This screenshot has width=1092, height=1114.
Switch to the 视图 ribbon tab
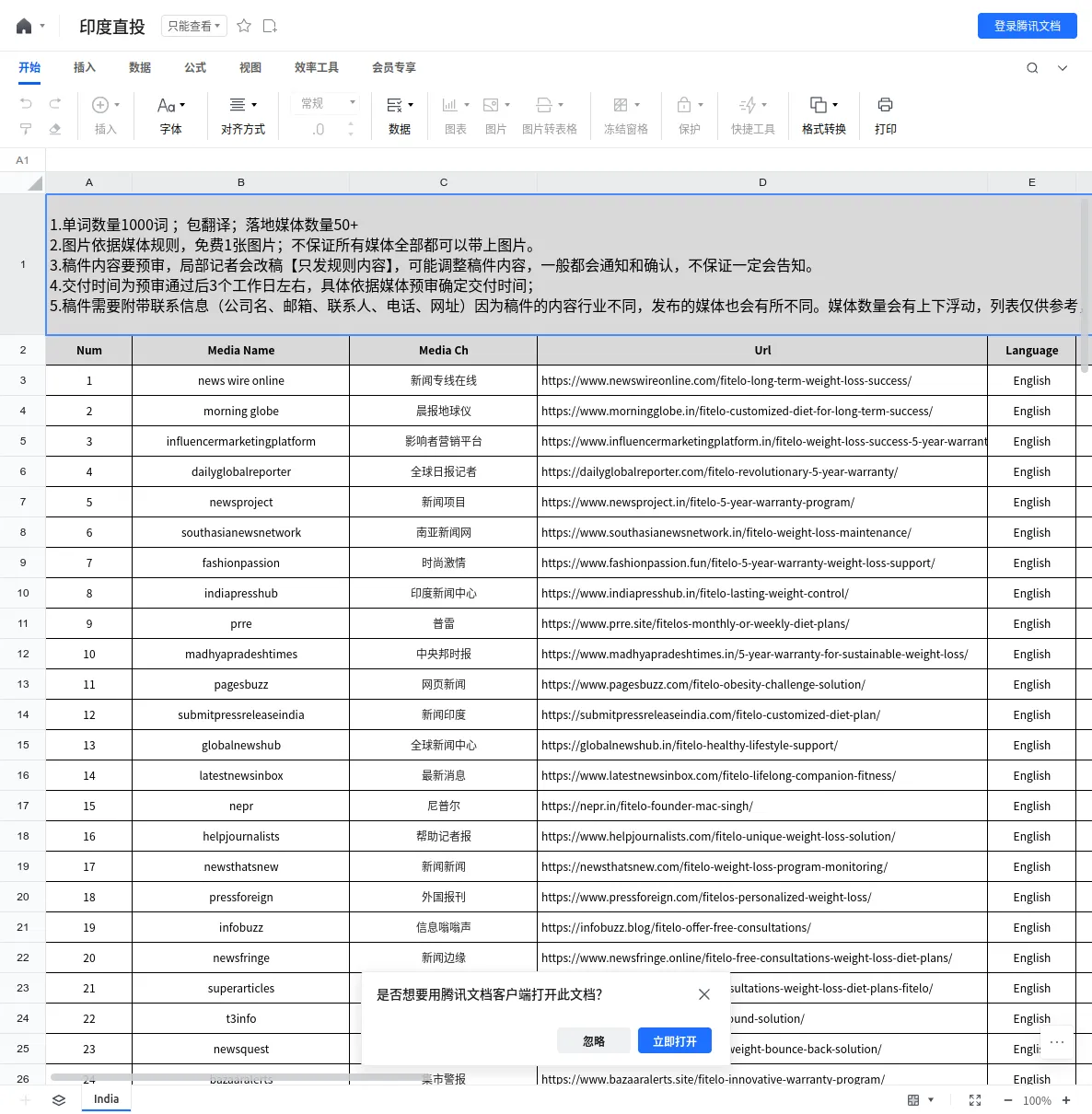coord(250,67)
